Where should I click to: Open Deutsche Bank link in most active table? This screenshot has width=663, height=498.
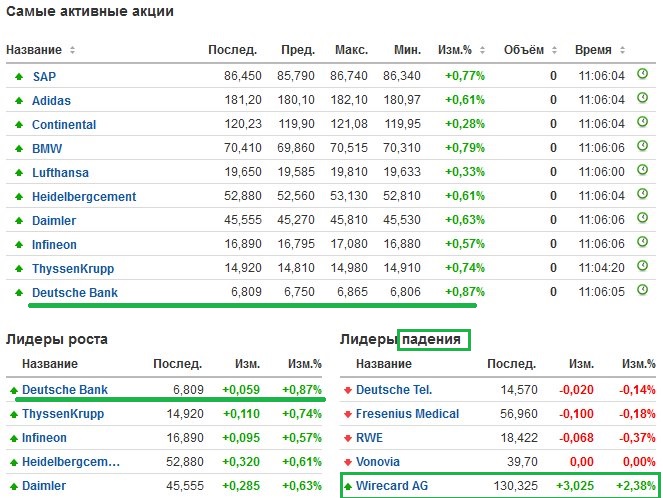pos(75,293)
